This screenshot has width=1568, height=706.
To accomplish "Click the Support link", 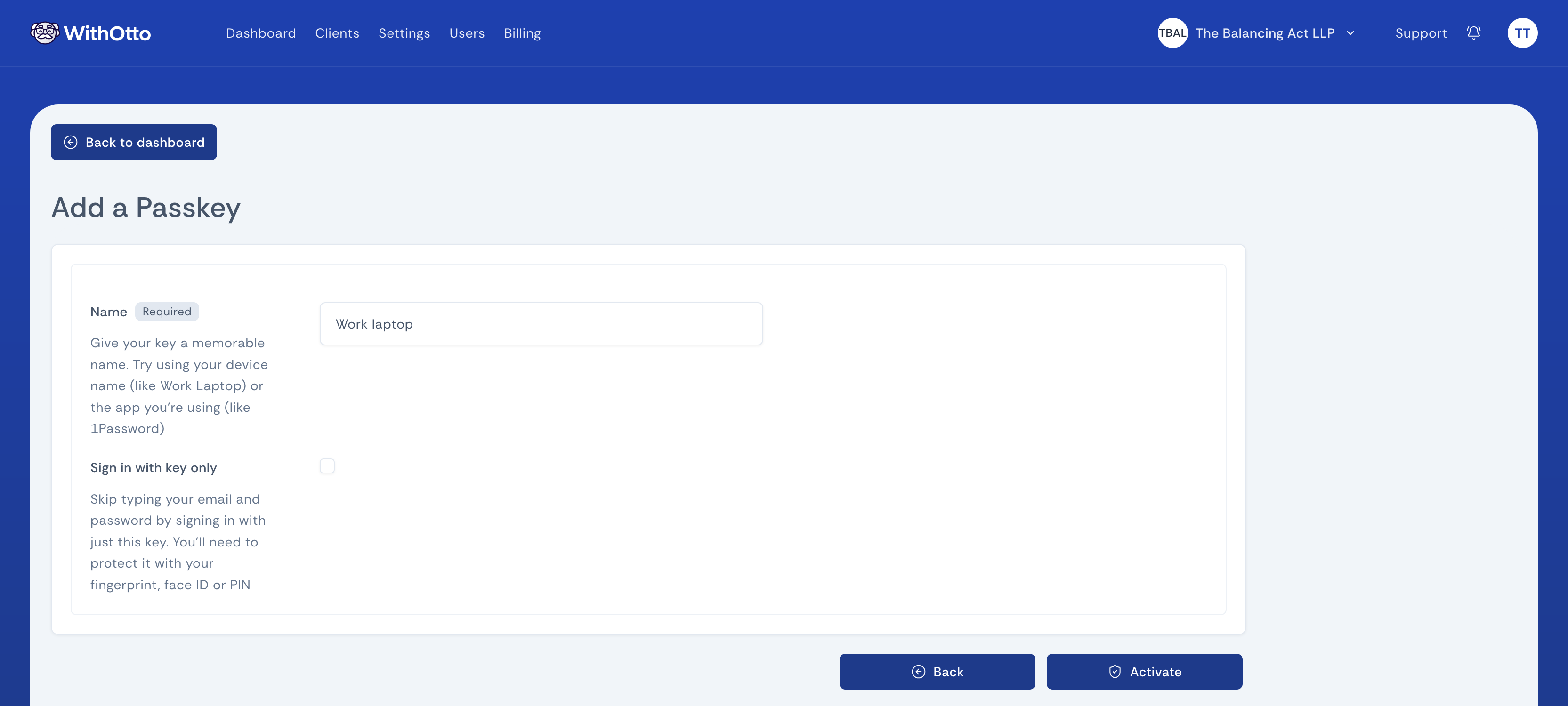I will point(1421,33).
